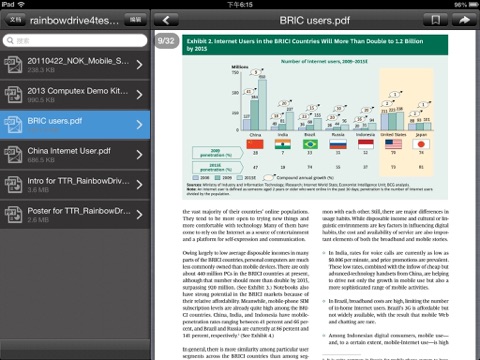This screenshot has width=480, height=360.
Task: Tap the PDF icon for 20110422_NOK_Mobile_S
Action: click(x=13, y=65)
